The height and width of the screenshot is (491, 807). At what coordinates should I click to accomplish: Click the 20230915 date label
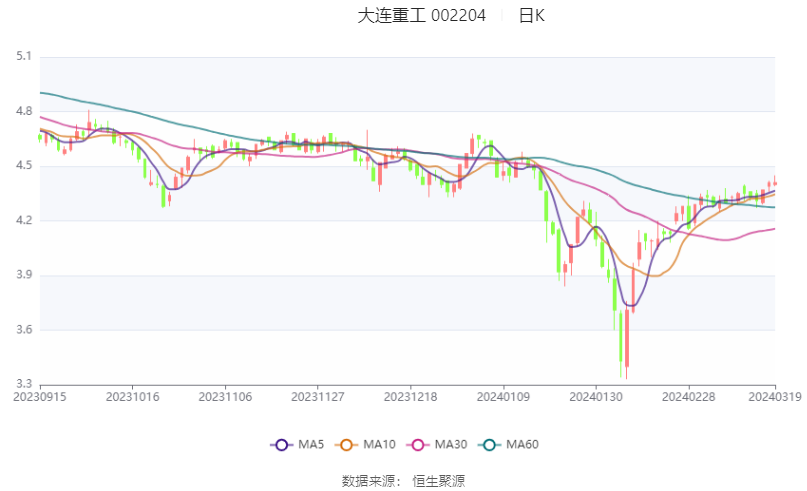[x=40, y=397]
